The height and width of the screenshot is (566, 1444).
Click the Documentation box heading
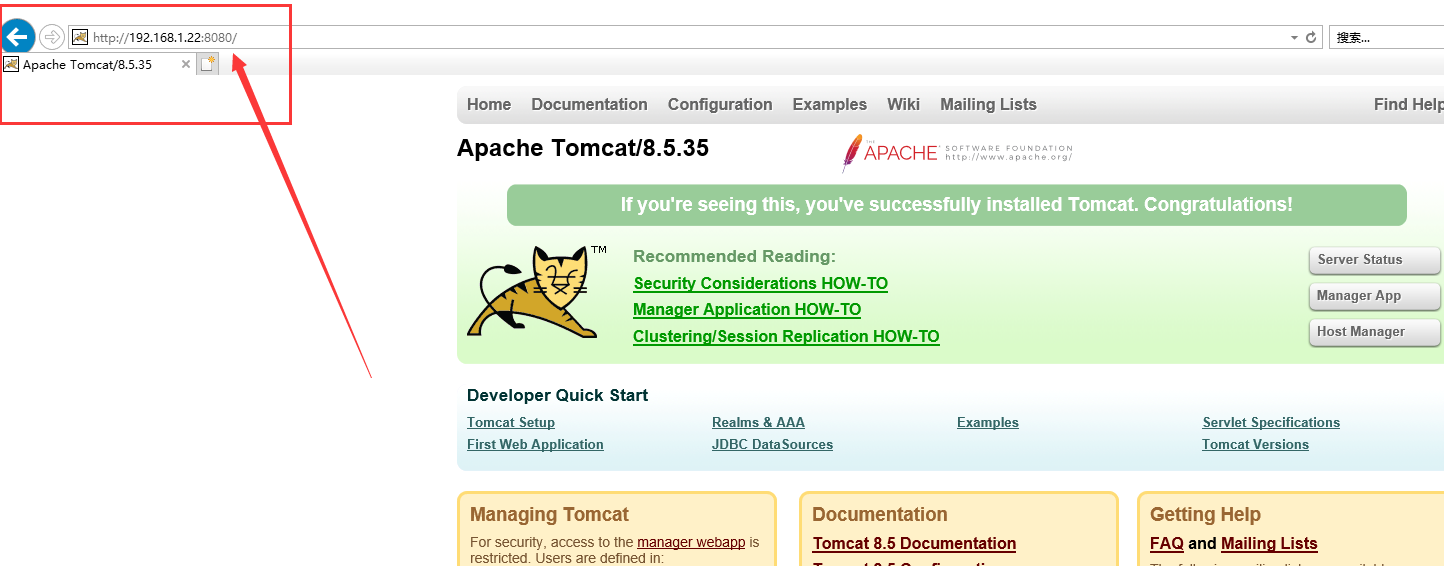880,514
